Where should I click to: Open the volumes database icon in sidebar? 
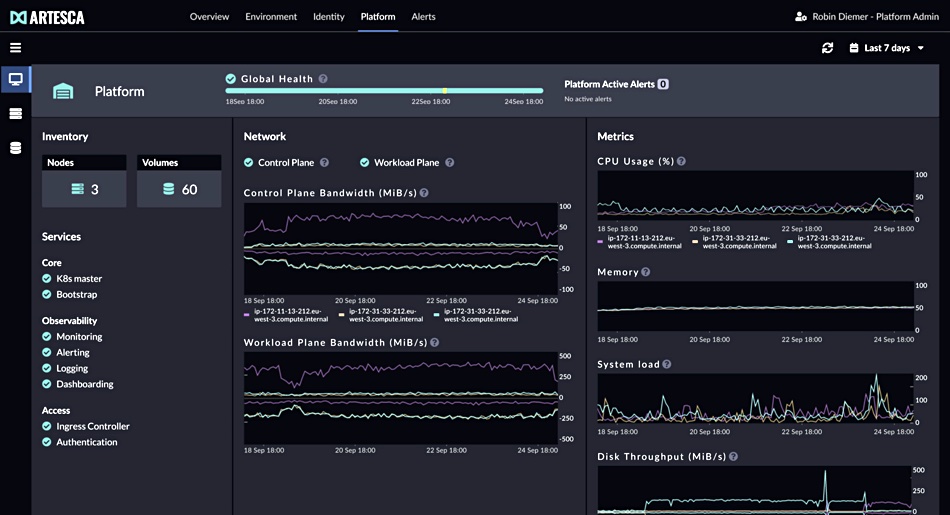pos(16,148)
